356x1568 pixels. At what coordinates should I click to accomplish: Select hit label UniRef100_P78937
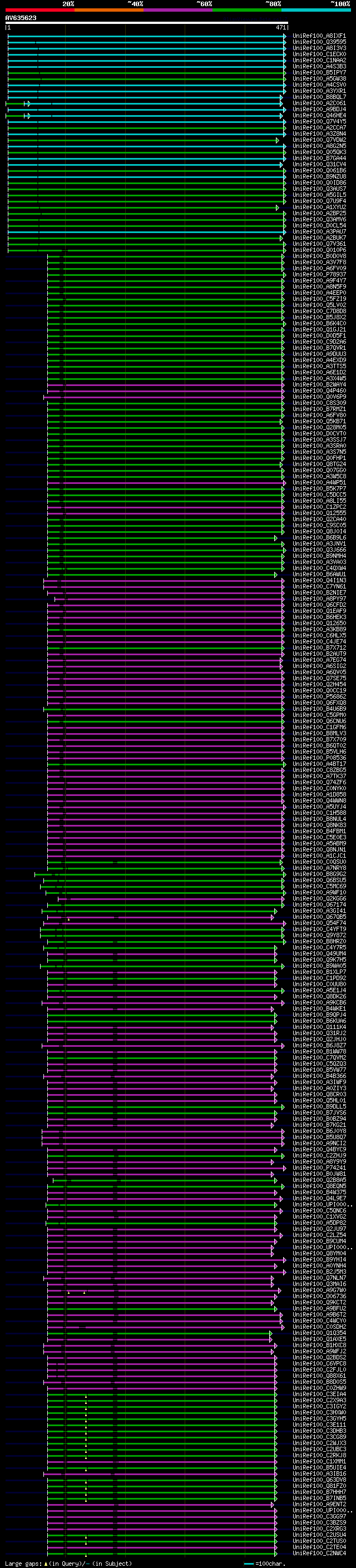[319, 275]
